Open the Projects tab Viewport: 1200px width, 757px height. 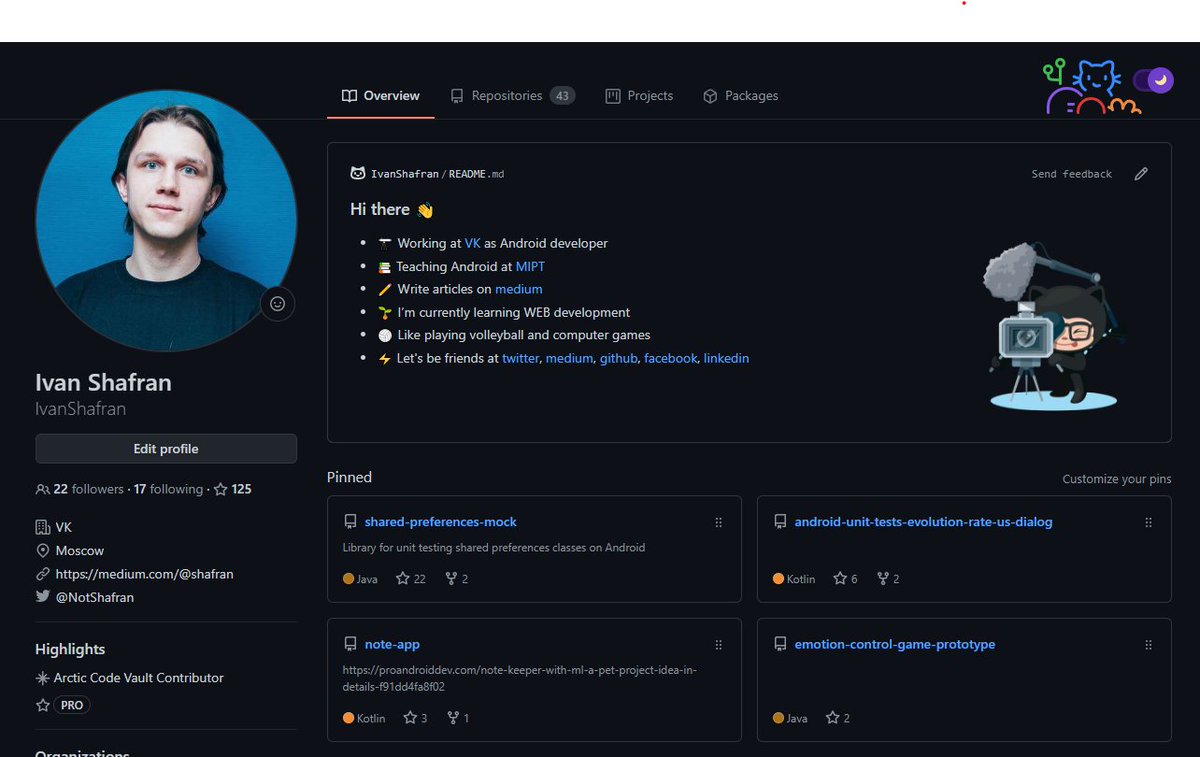click(x=640, y=96)
